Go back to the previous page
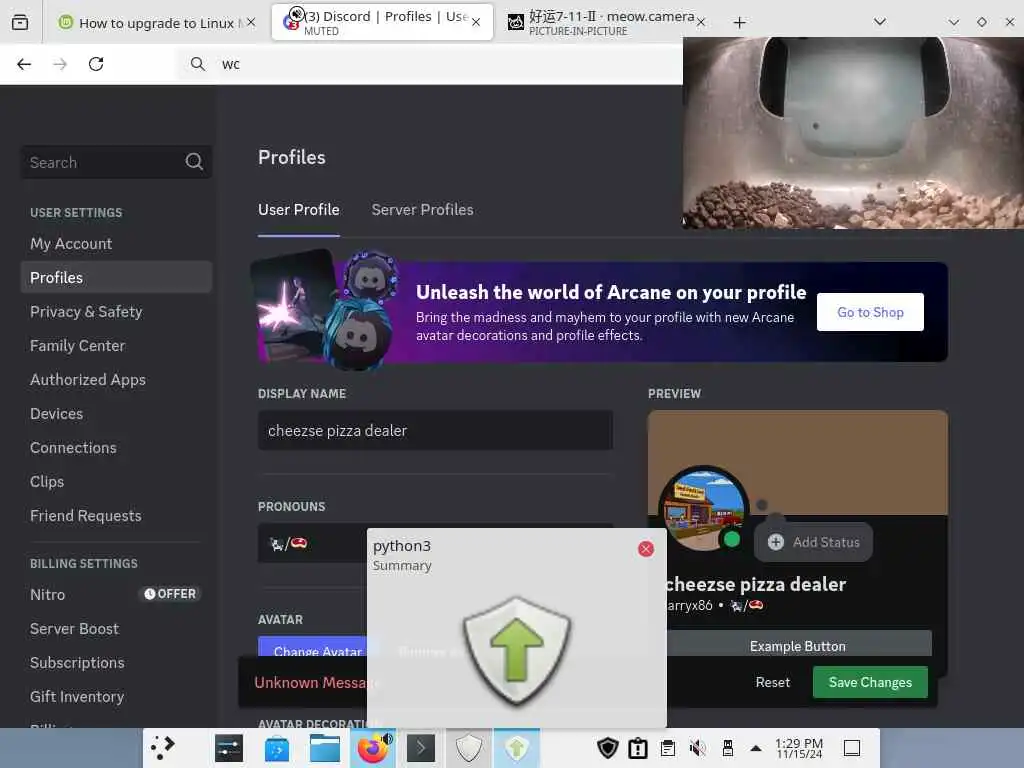1024x768 pixels. (x=24, y=64)
